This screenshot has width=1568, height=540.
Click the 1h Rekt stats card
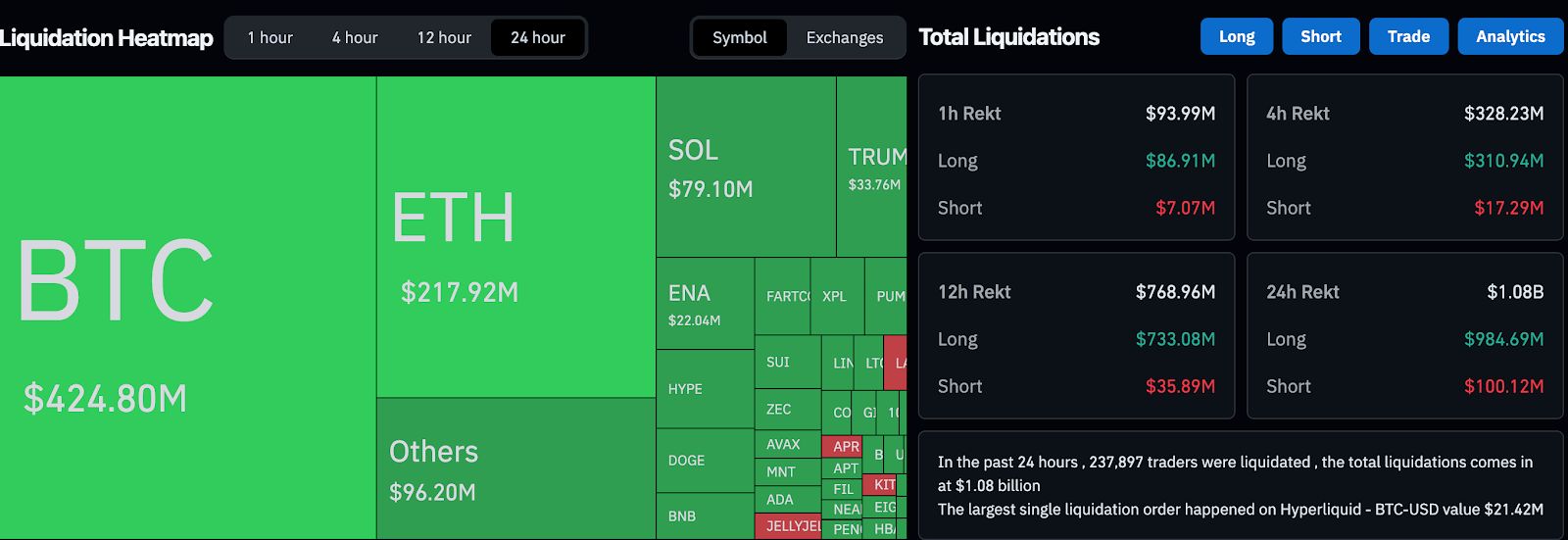pyautogui.click(x=1076, y=157)
